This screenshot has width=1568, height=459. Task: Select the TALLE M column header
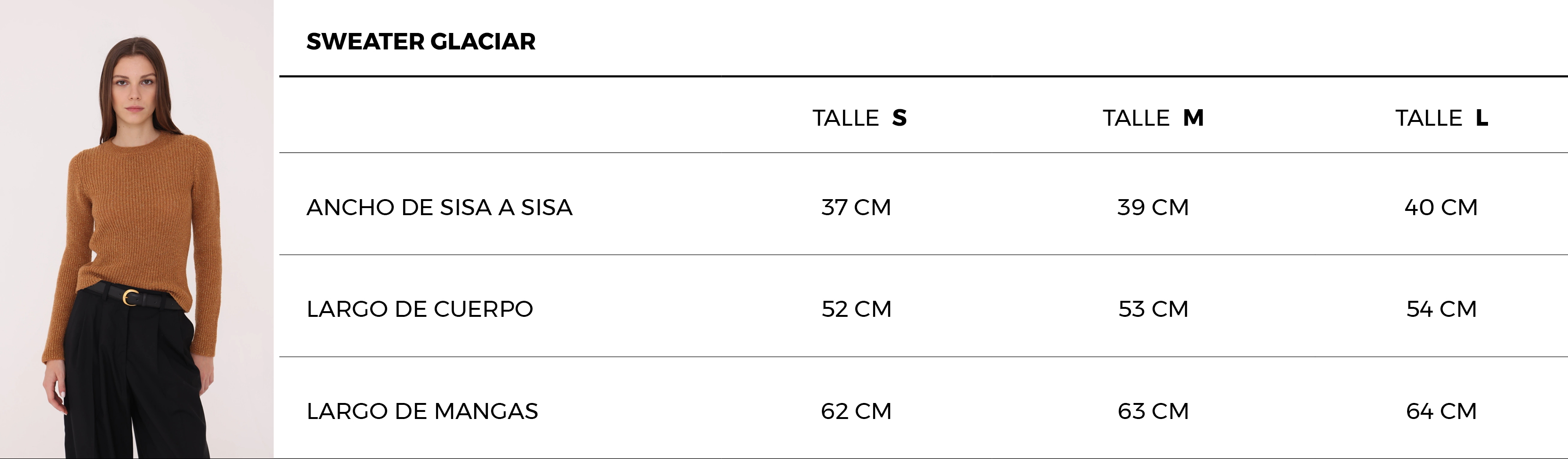(1153, 118)
